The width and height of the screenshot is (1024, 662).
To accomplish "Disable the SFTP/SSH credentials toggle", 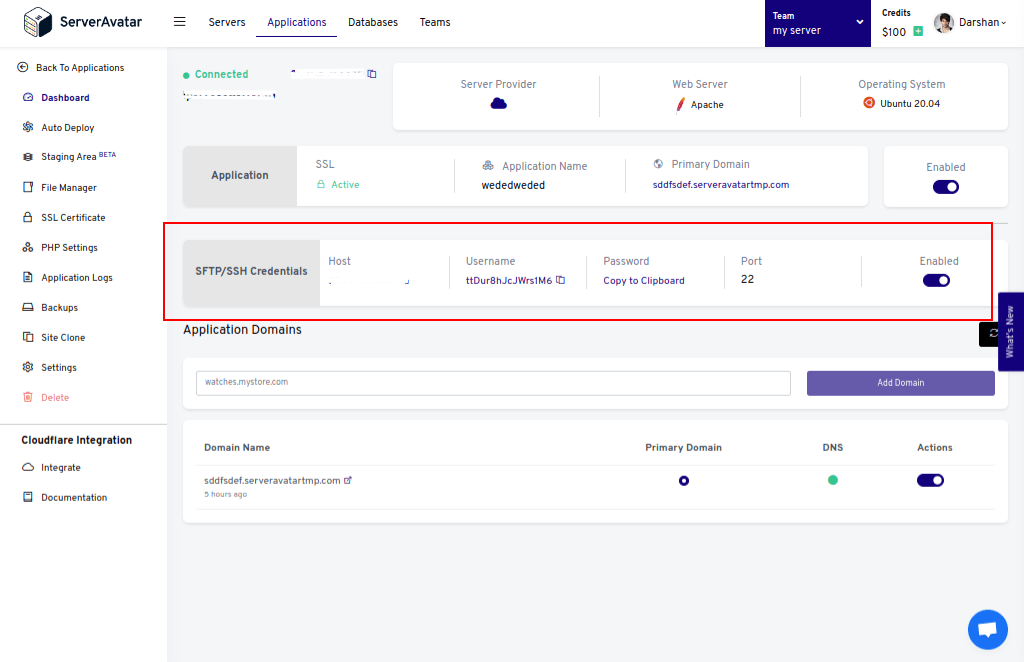I will coord(936,281).
